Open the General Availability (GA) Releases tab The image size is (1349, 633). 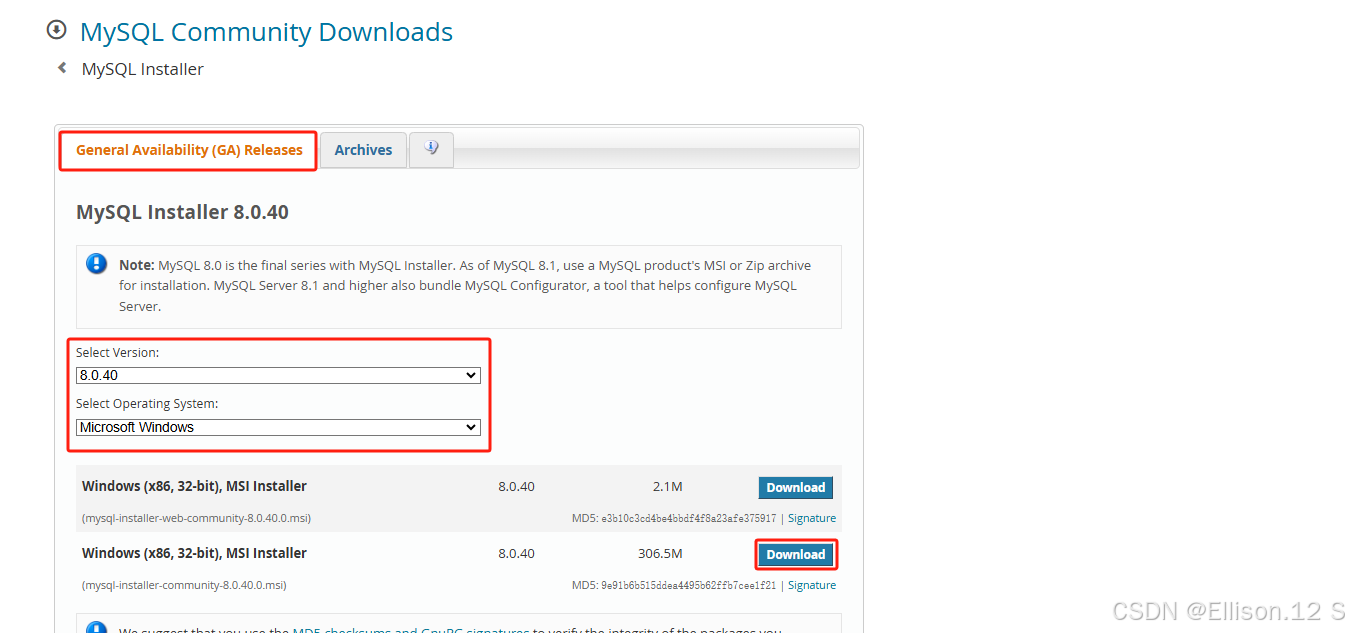(x=189, y=150)
